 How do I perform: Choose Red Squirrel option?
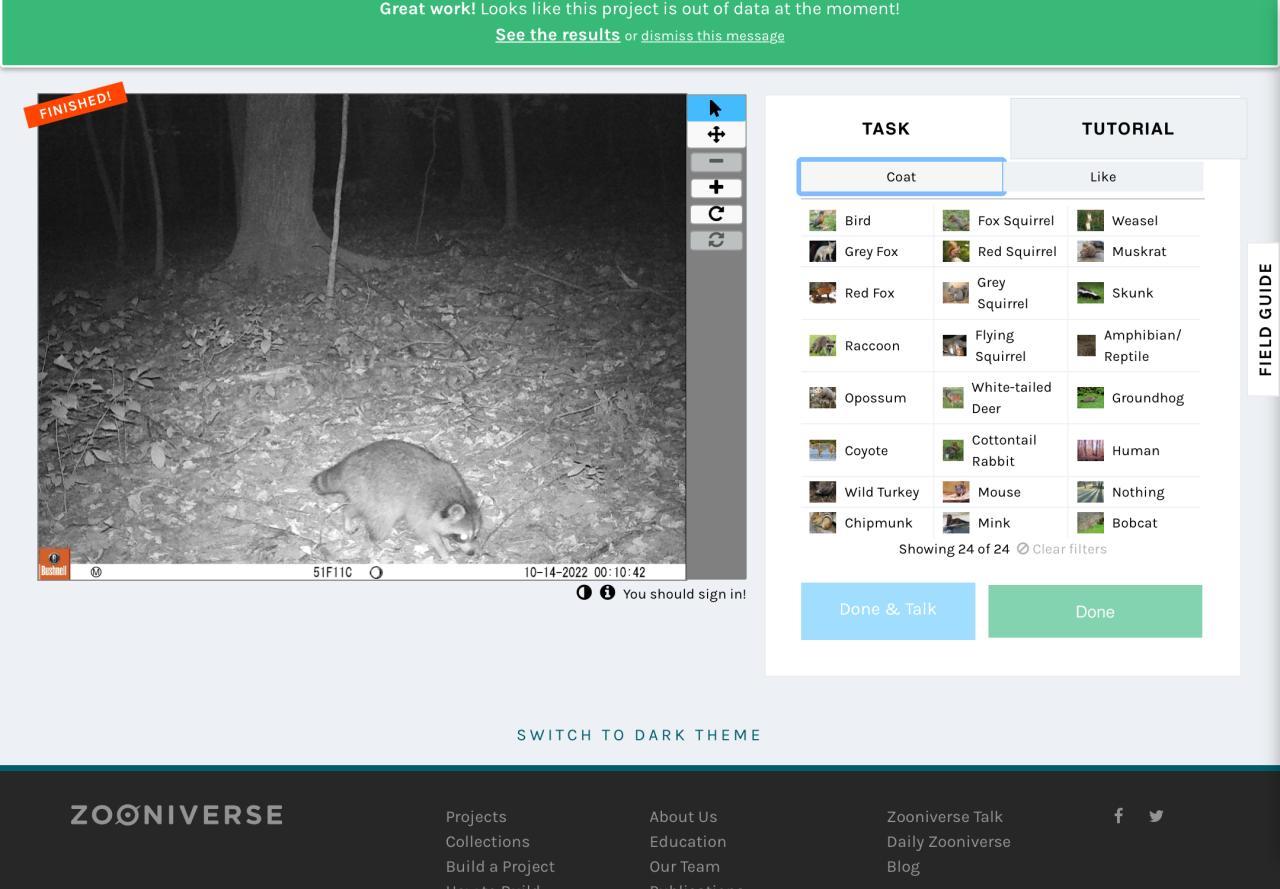1001,251
